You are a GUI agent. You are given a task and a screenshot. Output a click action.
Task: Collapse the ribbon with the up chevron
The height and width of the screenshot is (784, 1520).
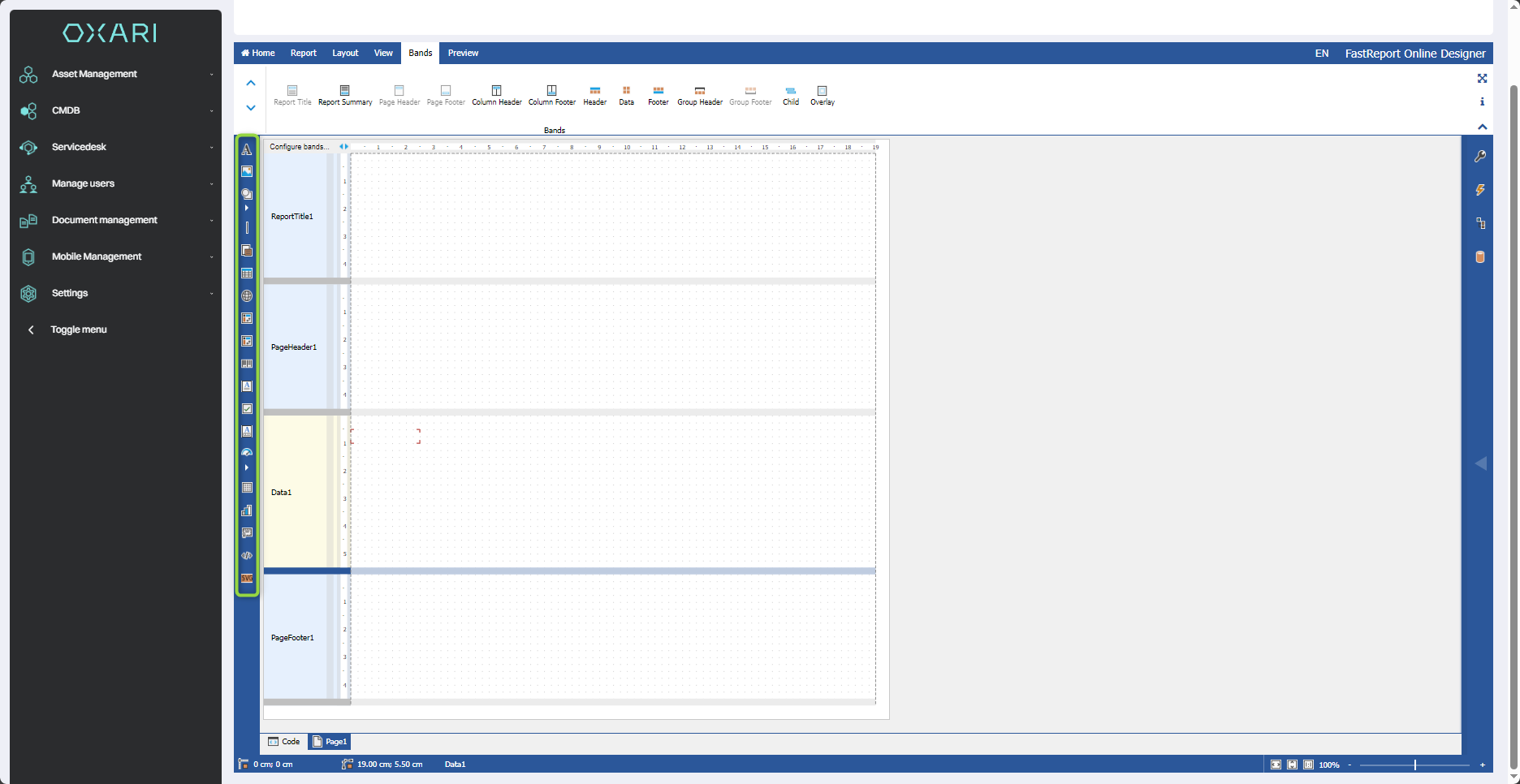[1482, 127]
